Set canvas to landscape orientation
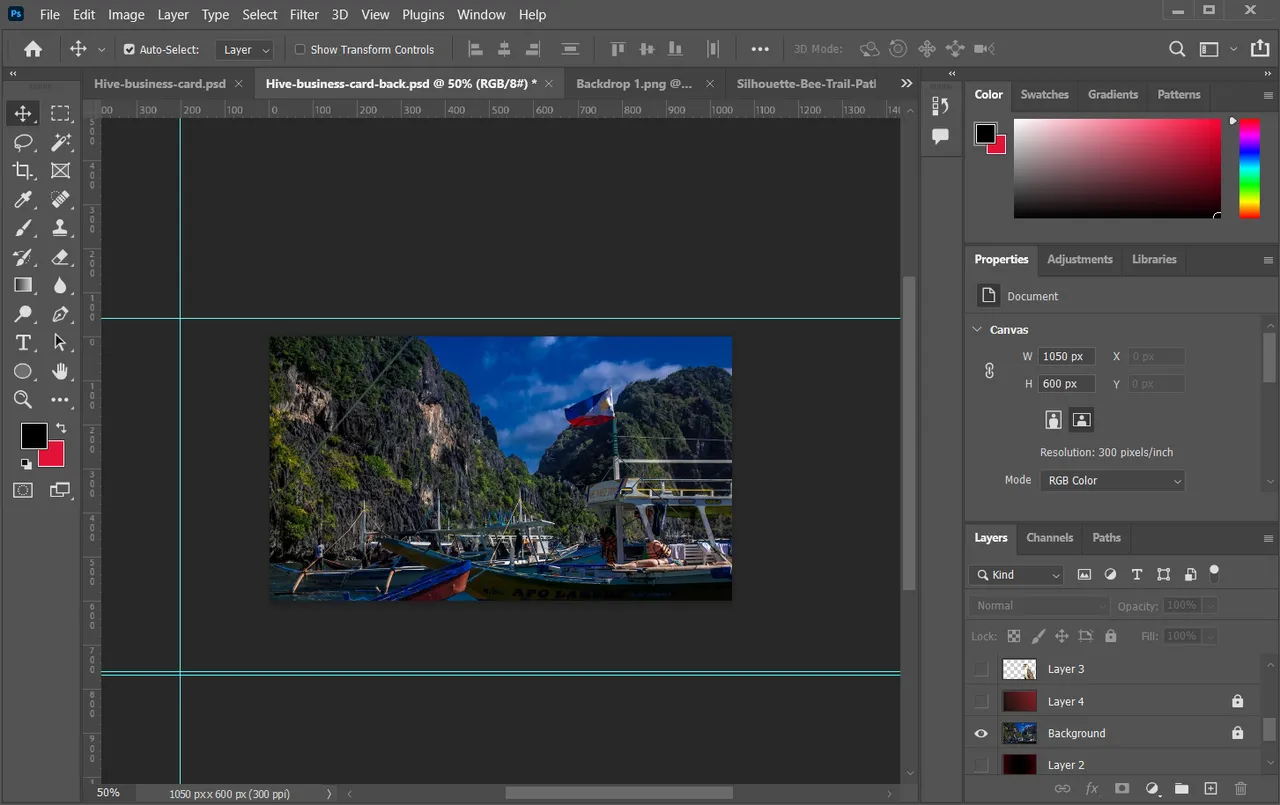The image size is (1280, 805). pos(1081,420)
